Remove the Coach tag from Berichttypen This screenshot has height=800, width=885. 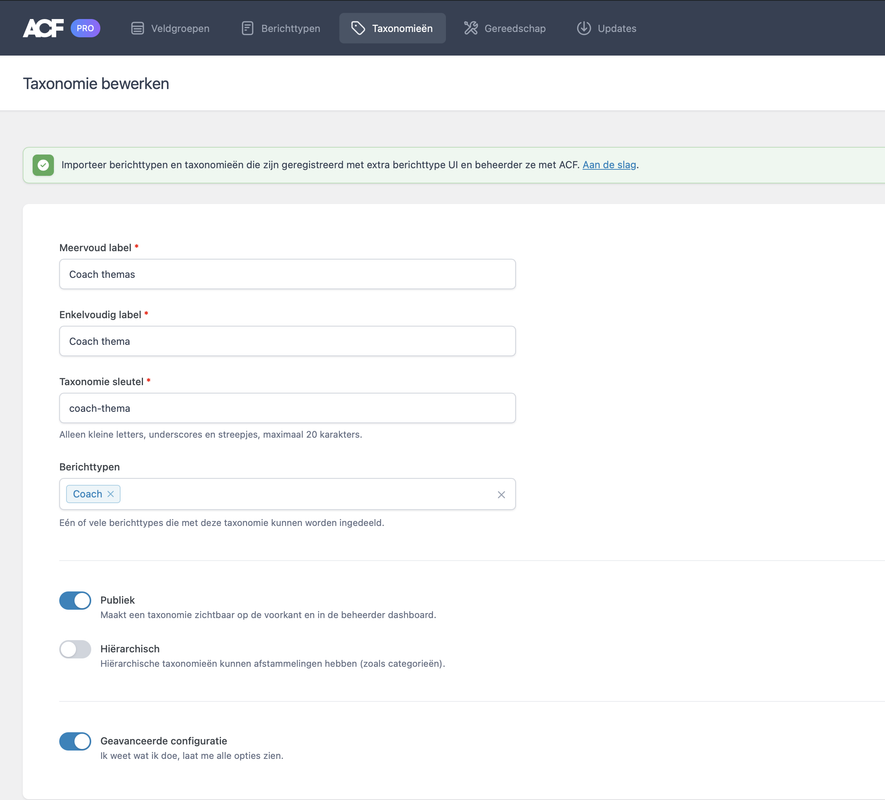pyautogui.click(x=111, y=494)
